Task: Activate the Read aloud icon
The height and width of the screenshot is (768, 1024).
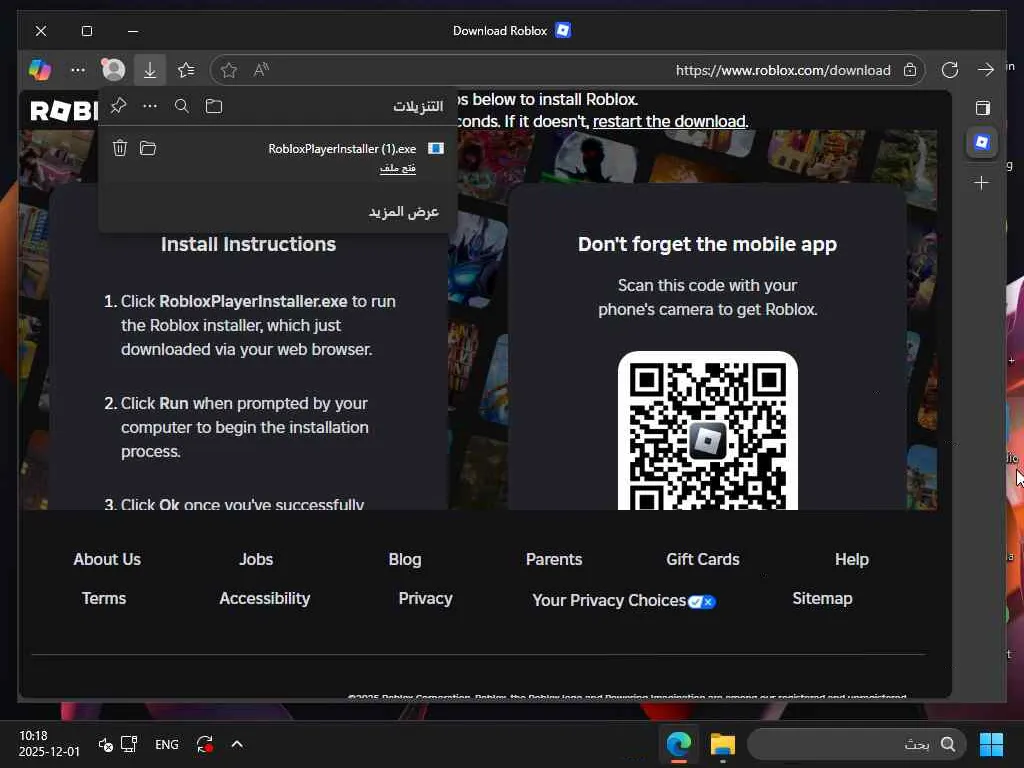Action: click(x=261, y=70)
